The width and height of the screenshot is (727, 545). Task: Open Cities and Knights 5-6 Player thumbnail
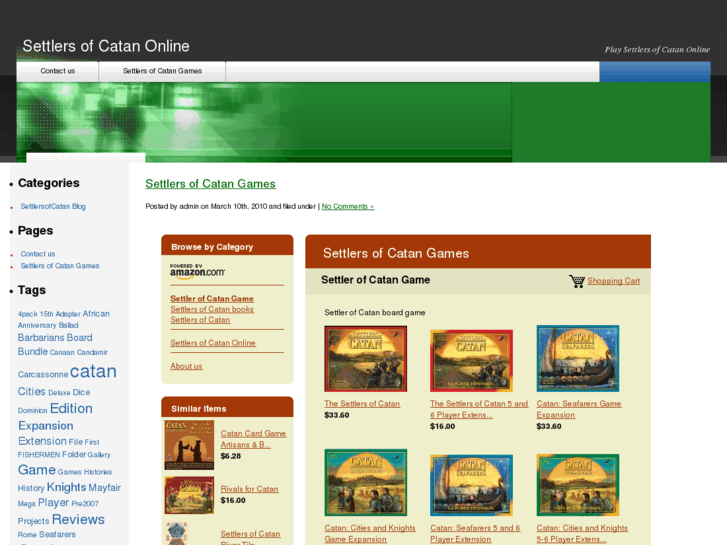[578, 485]
